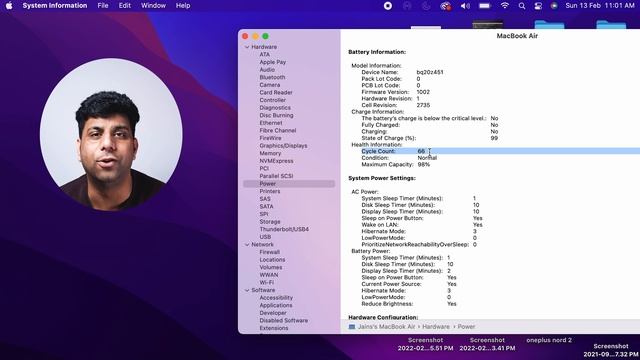Select USB in the sidebar
640x360 pixels.
pyautogui.click(x=265, y=237)
